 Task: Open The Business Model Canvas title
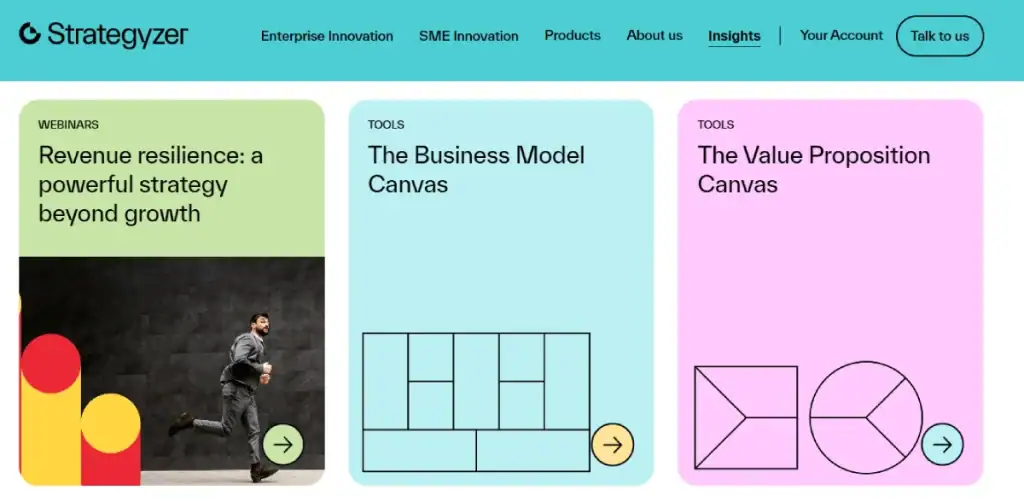point(476,170)
